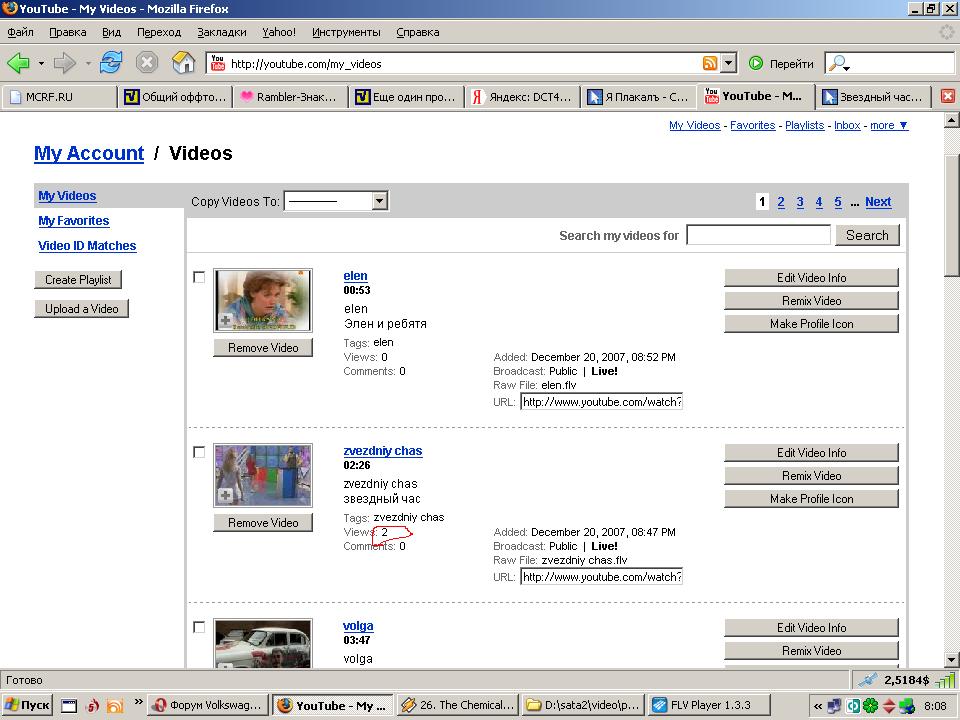The image size is (960, 720).
Task: Switch to the Яндекс: DCT4 tab
Action: (522, 97)
